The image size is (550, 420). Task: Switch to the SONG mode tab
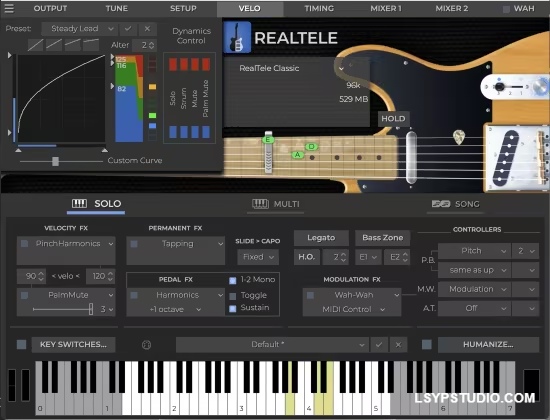click(x=456, y=204)
